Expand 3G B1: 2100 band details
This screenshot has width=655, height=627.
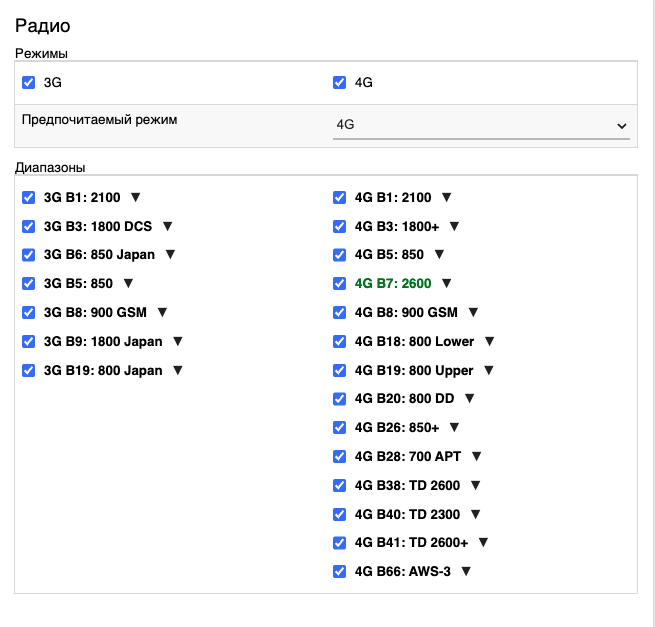136,198
